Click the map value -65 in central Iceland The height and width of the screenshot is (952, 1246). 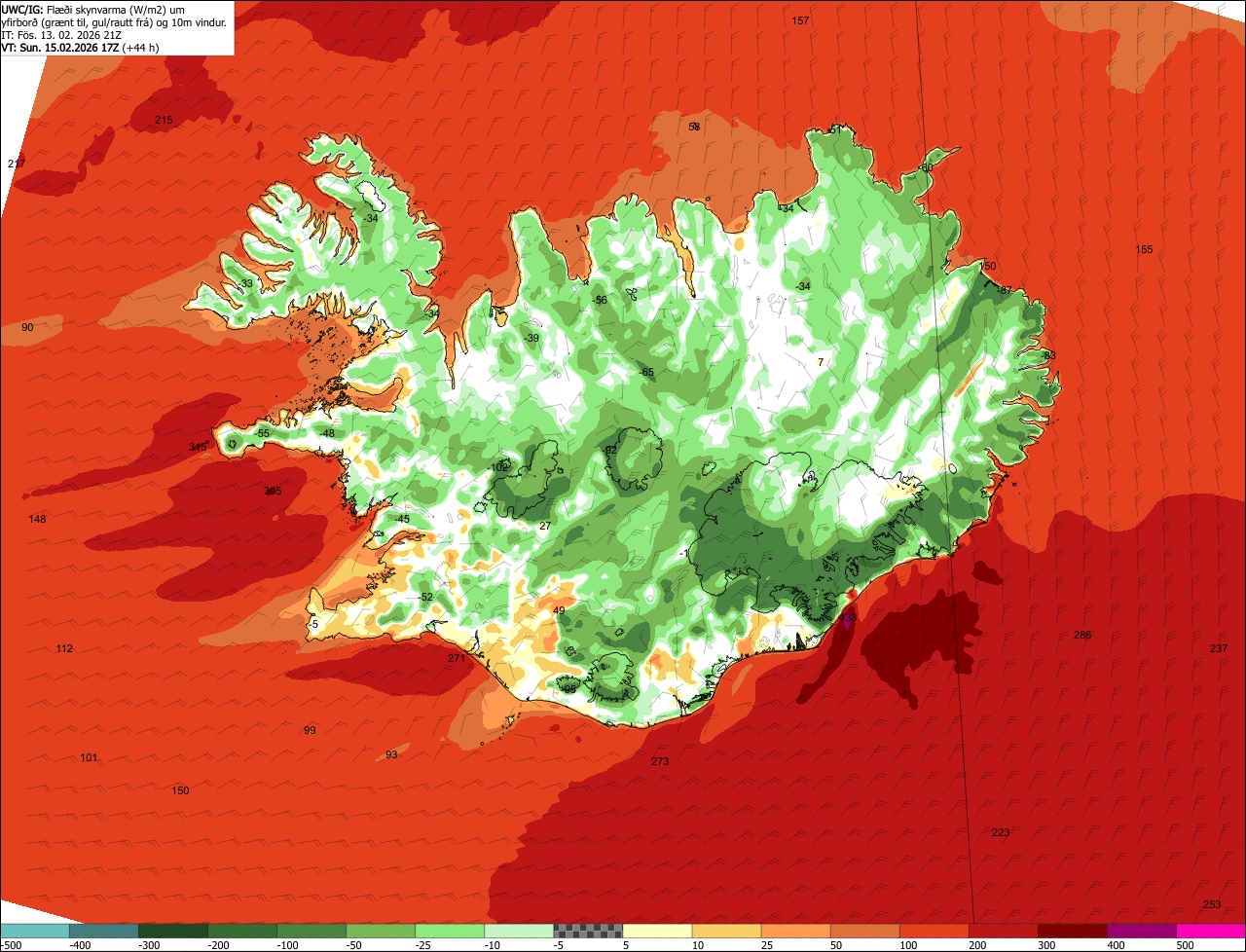coord(646,372)
